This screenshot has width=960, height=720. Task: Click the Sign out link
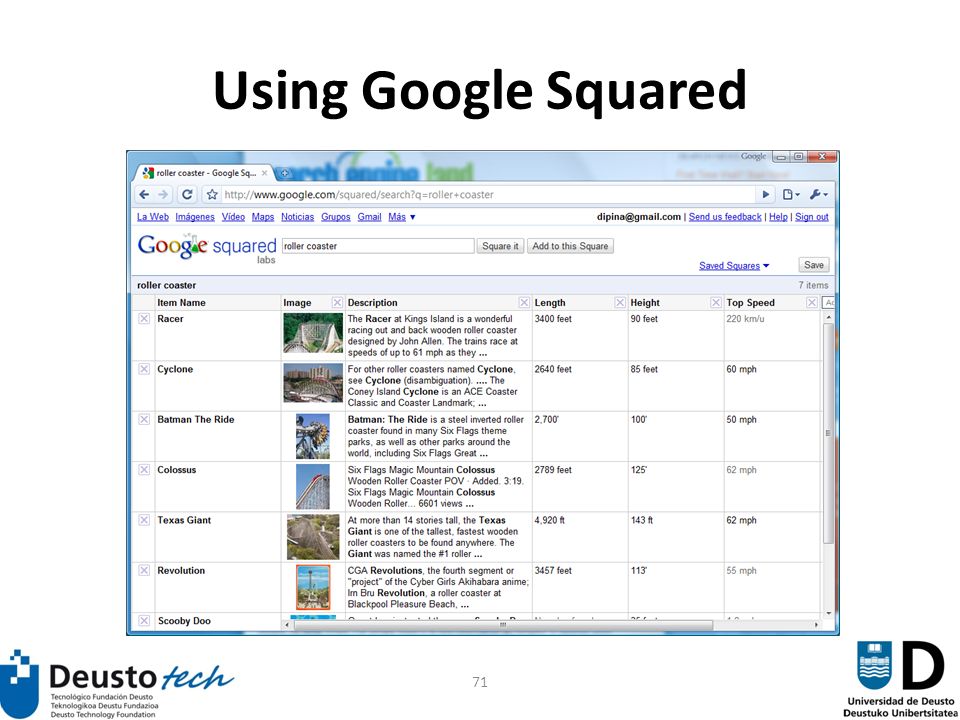point(812,217)
